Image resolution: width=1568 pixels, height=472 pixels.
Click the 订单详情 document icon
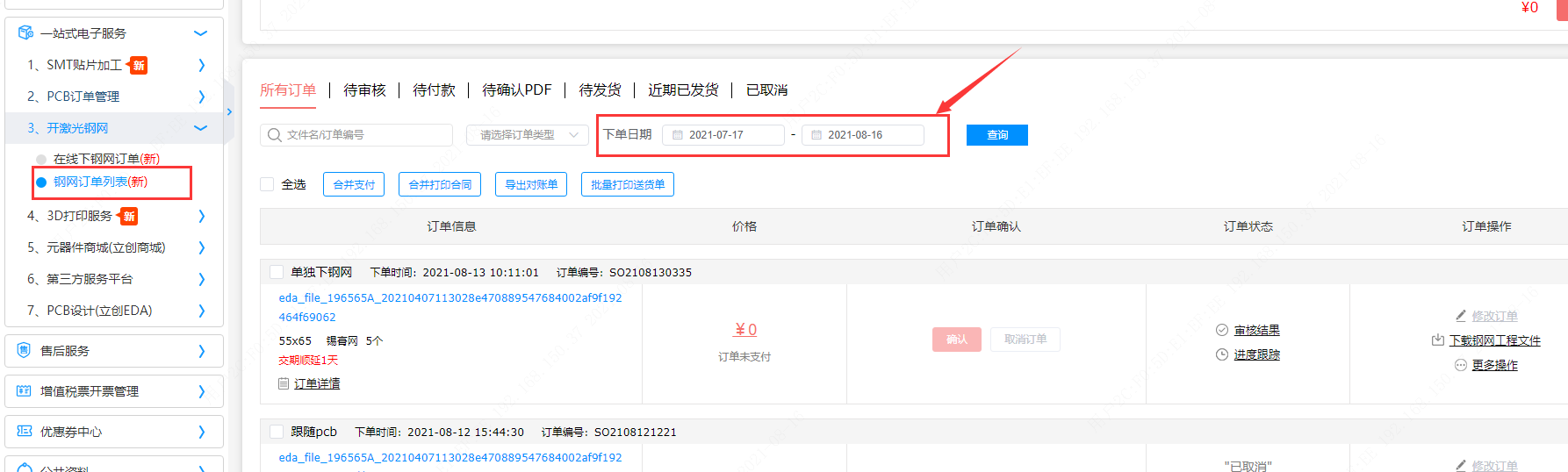tap(284, 384)
